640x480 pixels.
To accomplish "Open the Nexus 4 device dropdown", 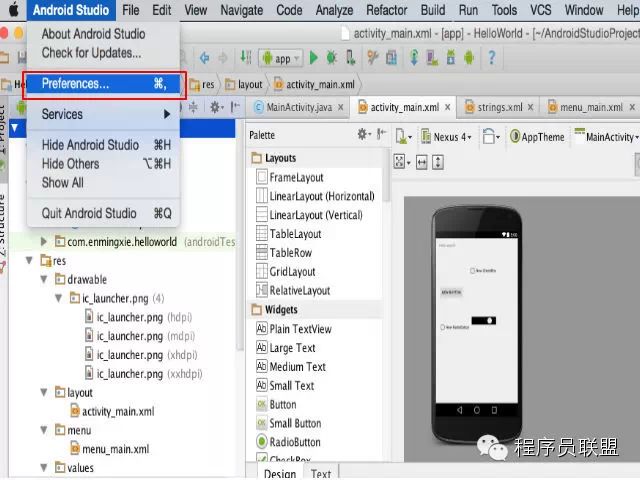I will click(x=447, y=137).
